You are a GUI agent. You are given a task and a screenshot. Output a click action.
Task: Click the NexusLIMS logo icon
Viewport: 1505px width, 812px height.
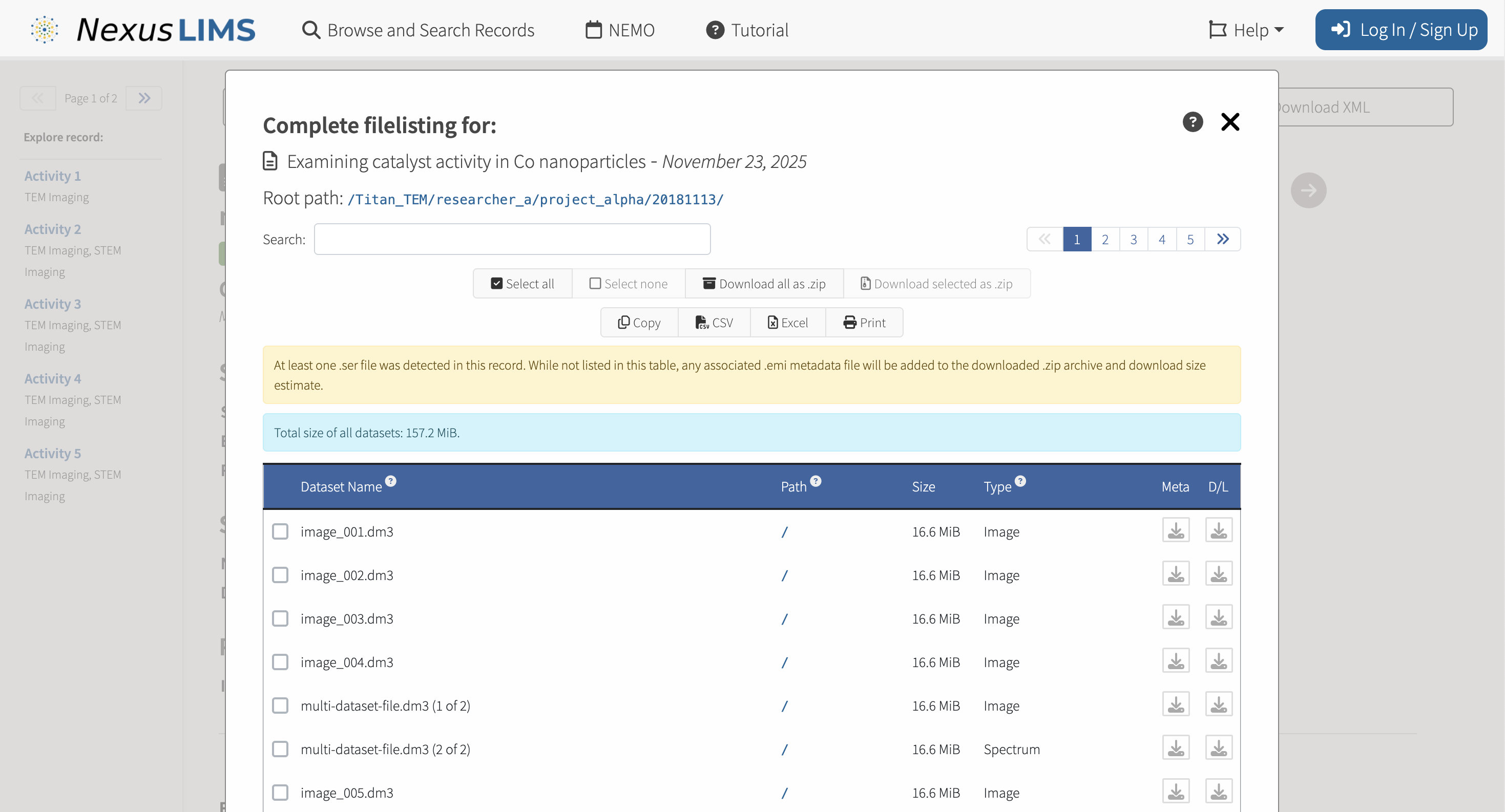coord(45,30)
